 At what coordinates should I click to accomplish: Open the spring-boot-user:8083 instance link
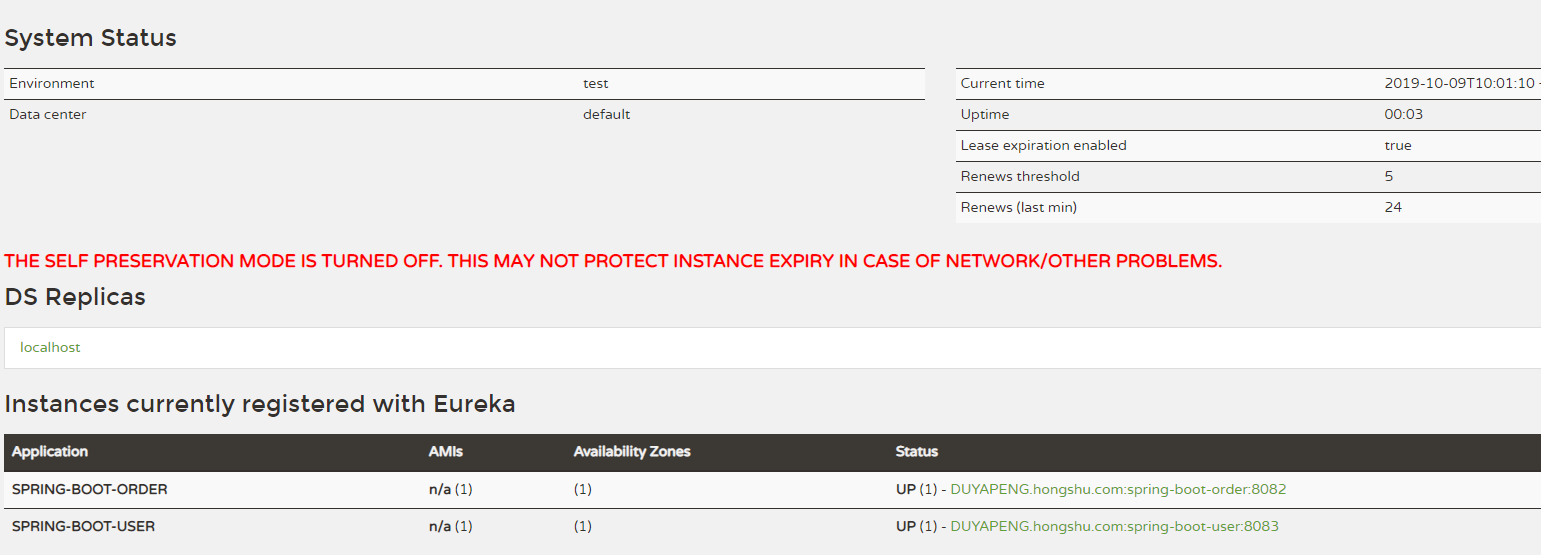tap(1114, 527)
